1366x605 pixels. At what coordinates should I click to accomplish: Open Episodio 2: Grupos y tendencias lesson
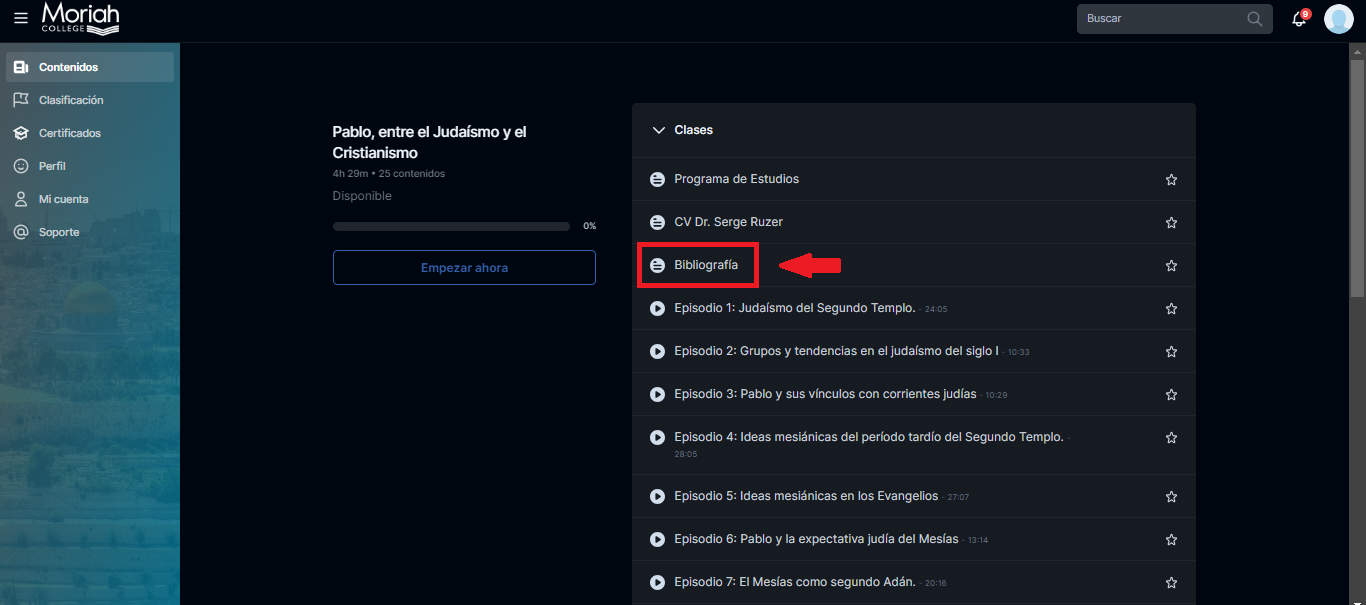pos(835,351)
